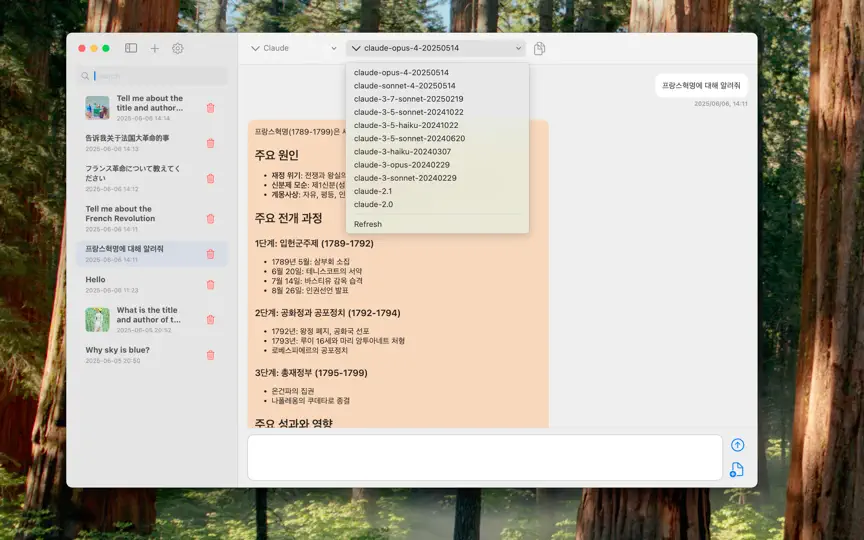Delete the Japanese フランス革命 chat
The height and width of the screenshot is (540, 864).
210,179
